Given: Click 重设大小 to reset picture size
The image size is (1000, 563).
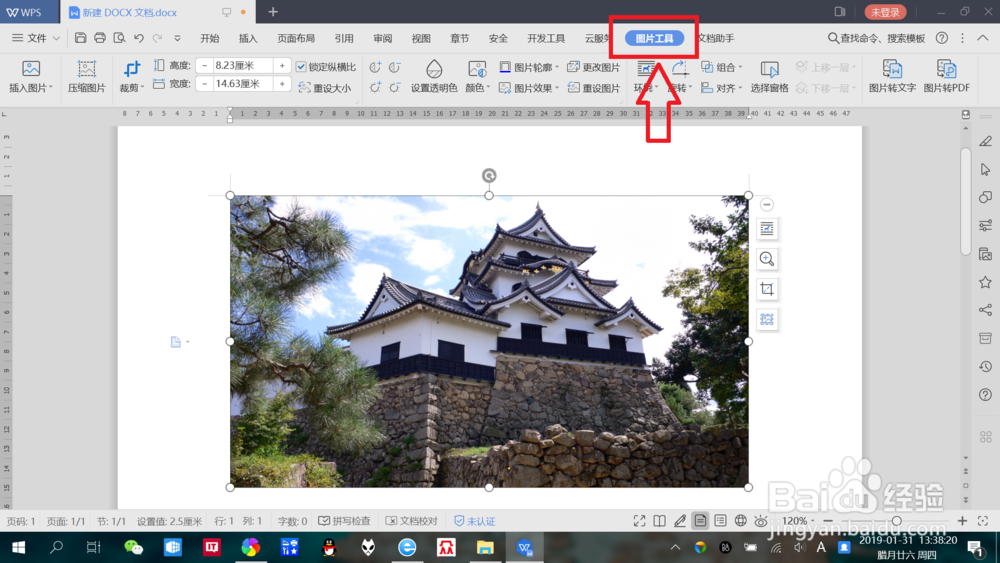Looking at the screenshot, I should (x=325, y=88).
